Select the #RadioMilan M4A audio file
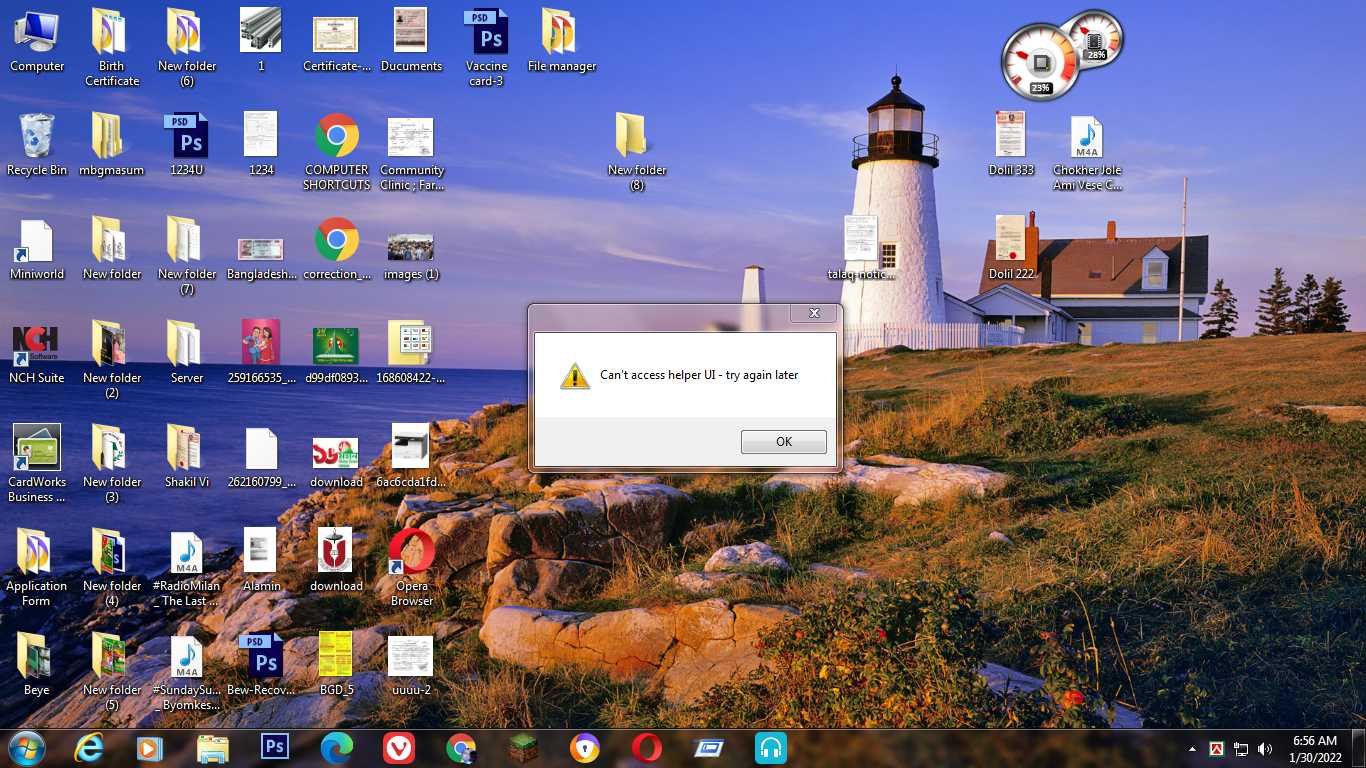The image size is (1366, 768). (187, 567)
